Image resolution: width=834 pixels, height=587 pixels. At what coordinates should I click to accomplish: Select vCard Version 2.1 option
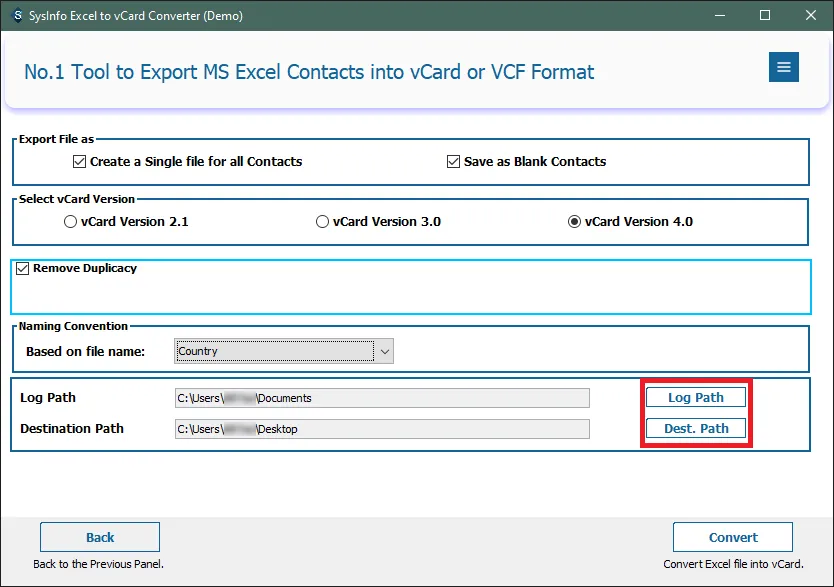pos(70,222)
